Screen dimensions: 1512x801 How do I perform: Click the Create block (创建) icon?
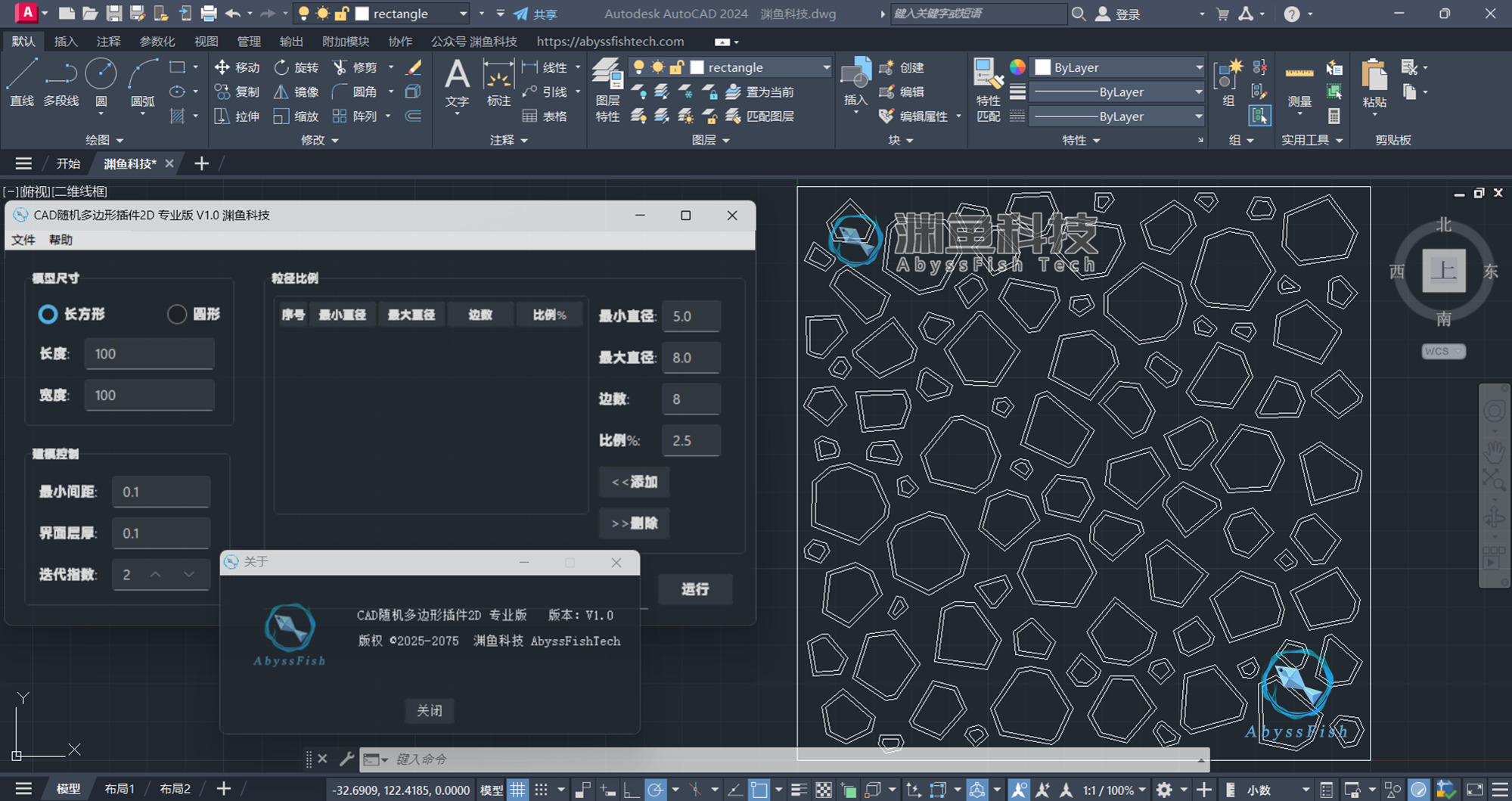coord(902,67)
